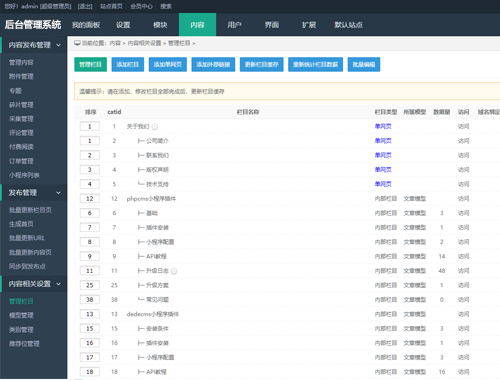
Task: Click the circle icon beside 关于我们
Action: point(155,127)
